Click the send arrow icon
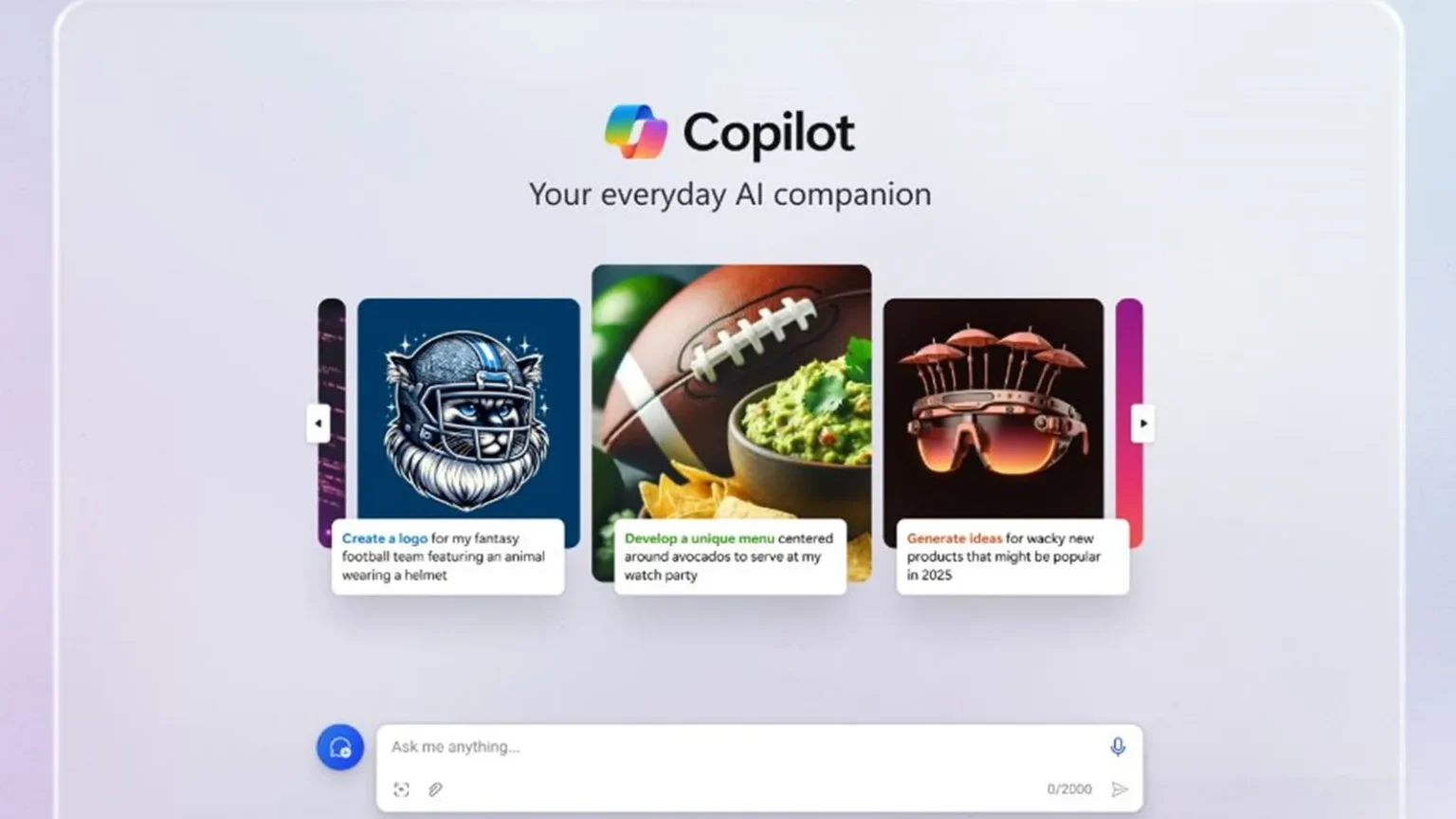This screenshot has width=1456, height=819. (x=1119, y=789)
